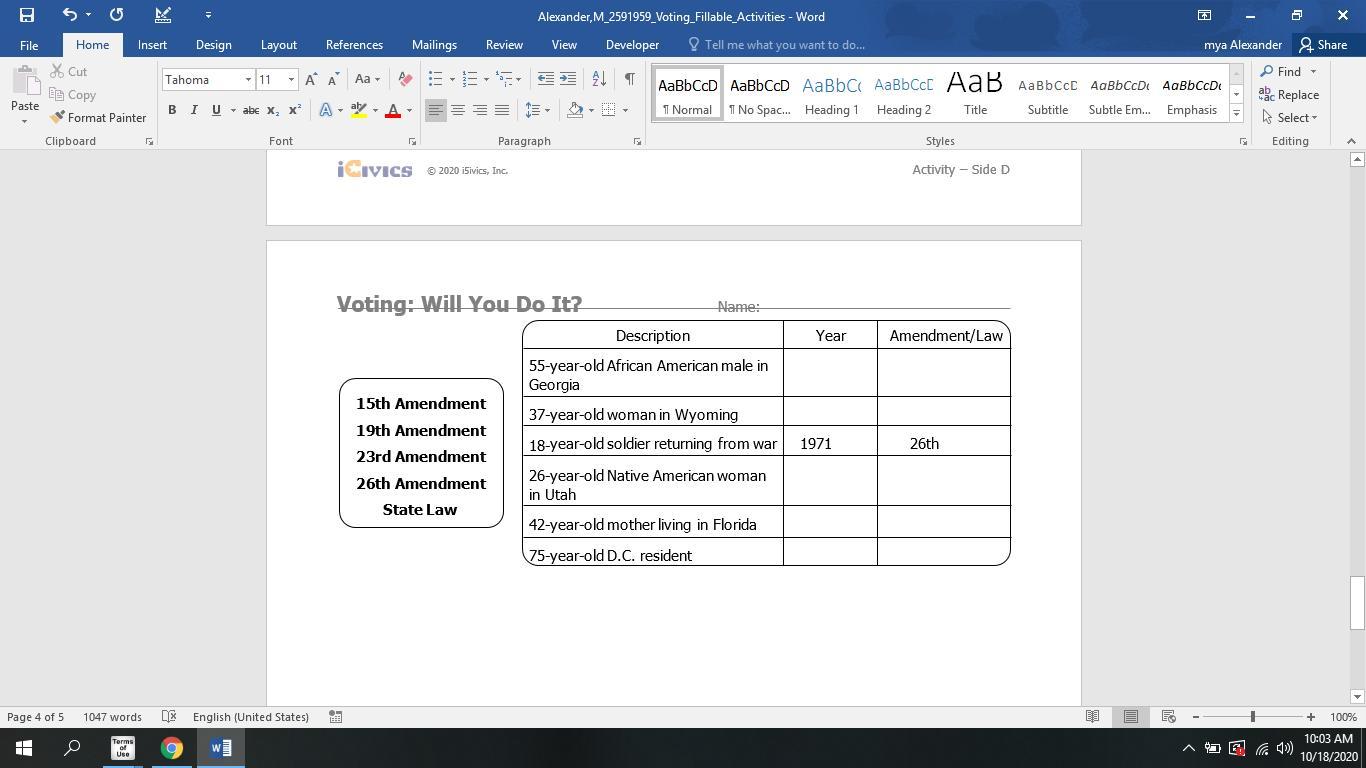
Task: Apply strikethrough to text
Action: pos(251,110)
